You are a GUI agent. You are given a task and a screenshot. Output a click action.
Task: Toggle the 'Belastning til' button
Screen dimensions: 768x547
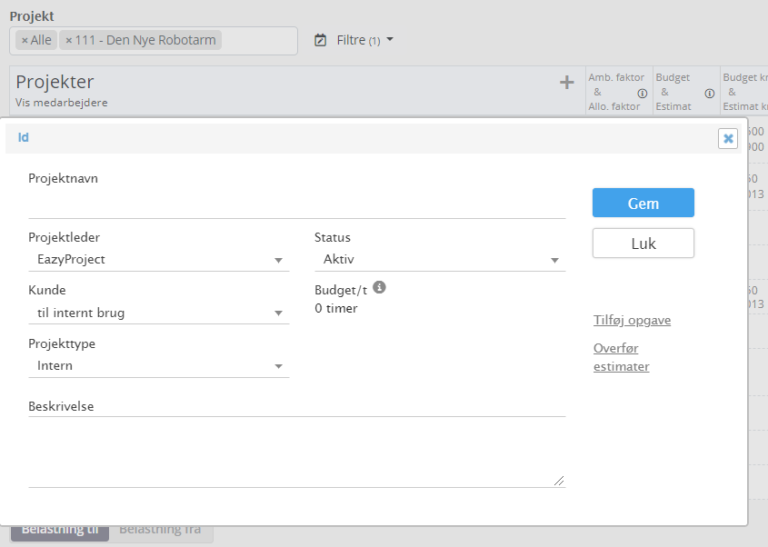(60, 530)
